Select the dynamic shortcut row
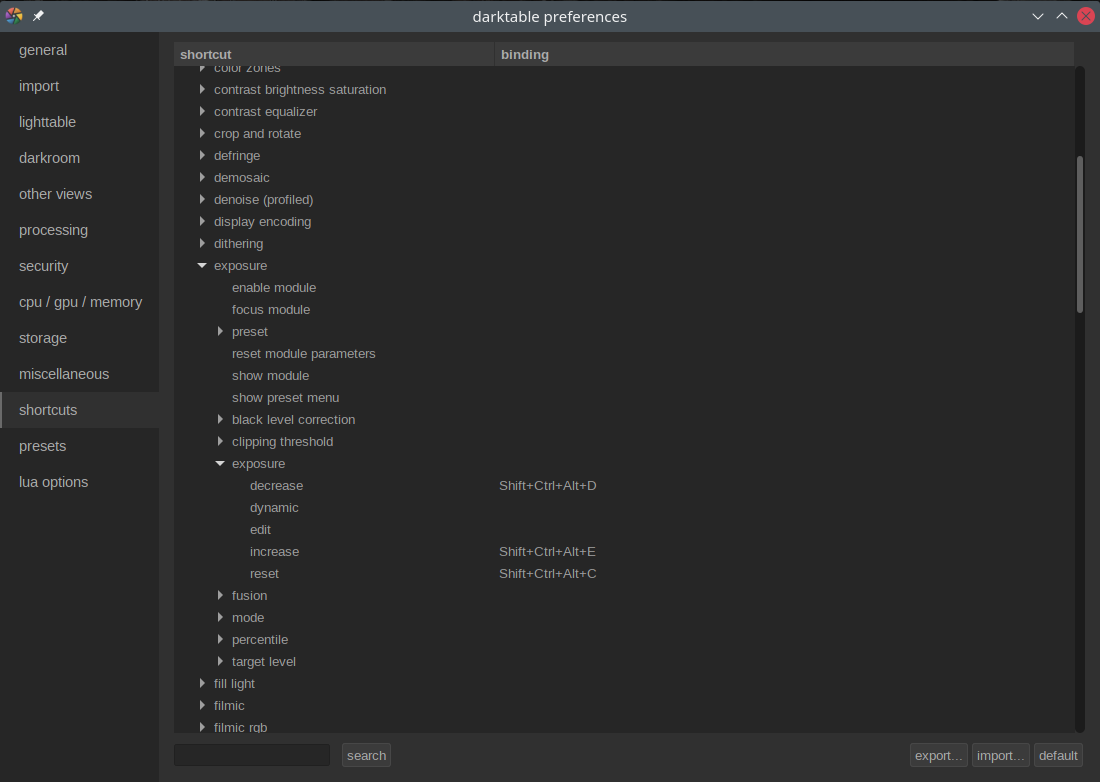The image size is (1100, 782). tap(624, 508)
